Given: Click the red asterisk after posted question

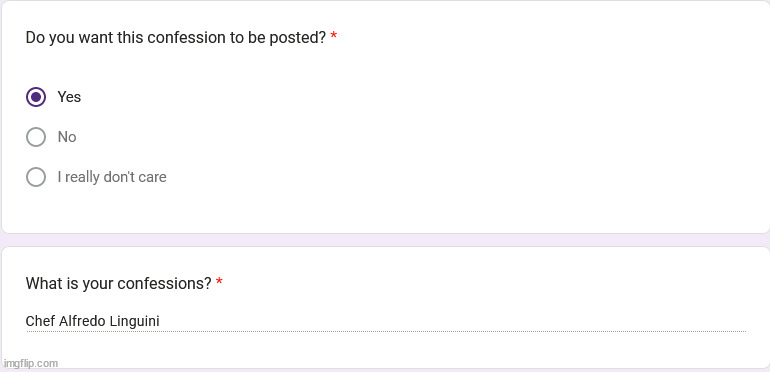Looking at the screenshot, I should click(x=334, y=35).
